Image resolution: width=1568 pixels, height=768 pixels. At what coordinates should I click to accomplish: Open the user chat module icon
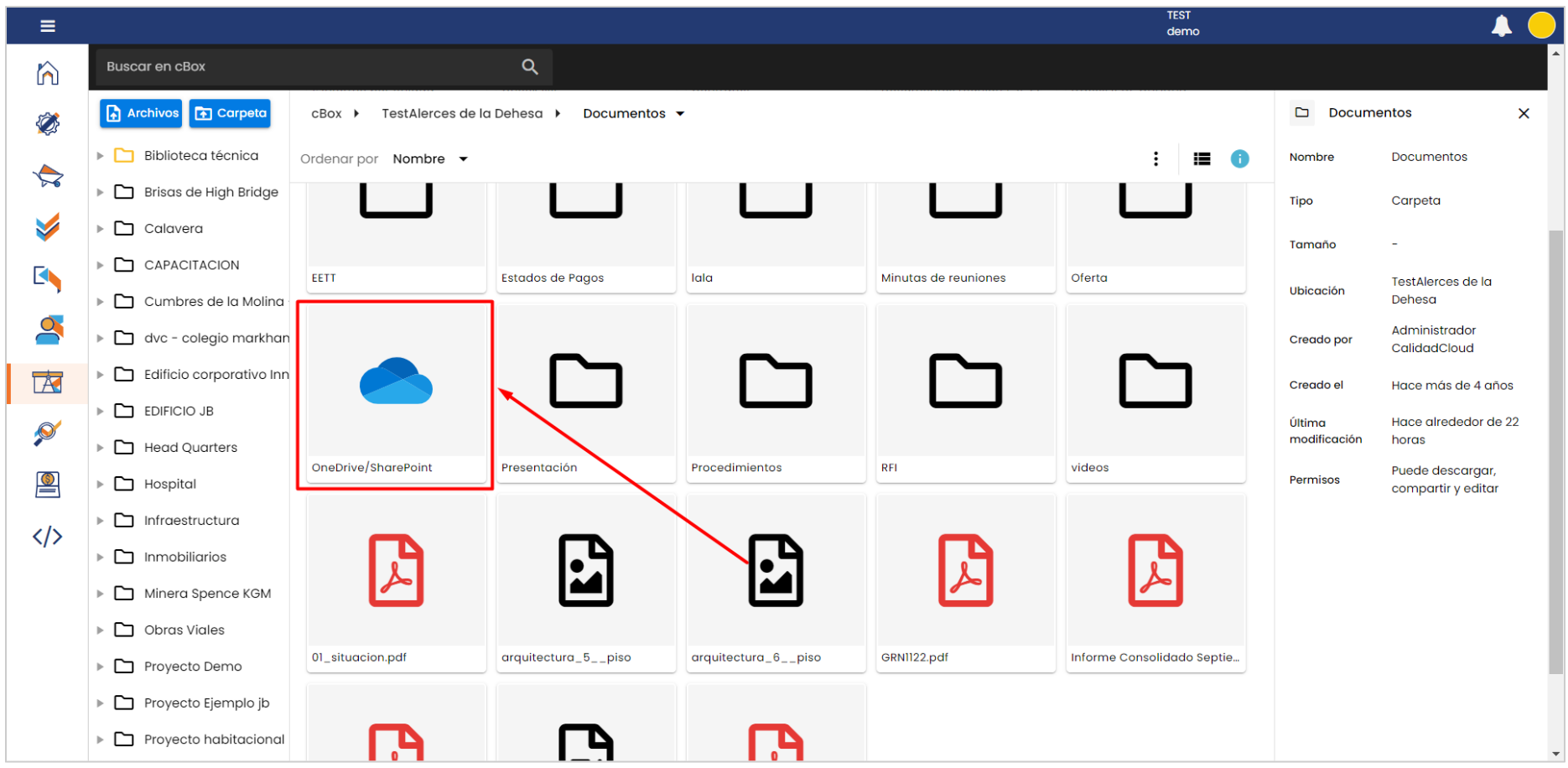coord(48,330)
